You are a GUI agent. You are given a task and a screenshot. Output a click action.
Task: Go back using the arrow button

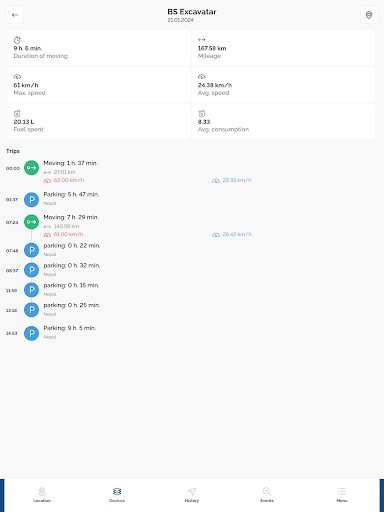point(15,15)
